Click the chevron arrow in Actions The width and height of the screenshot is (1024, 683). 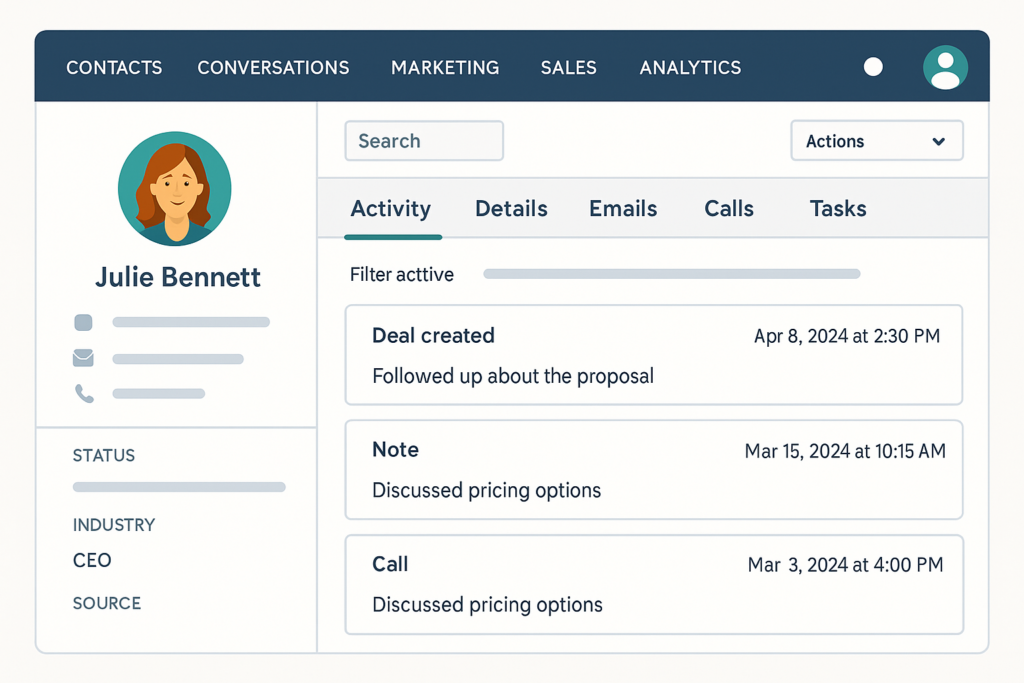pos(938,141)
